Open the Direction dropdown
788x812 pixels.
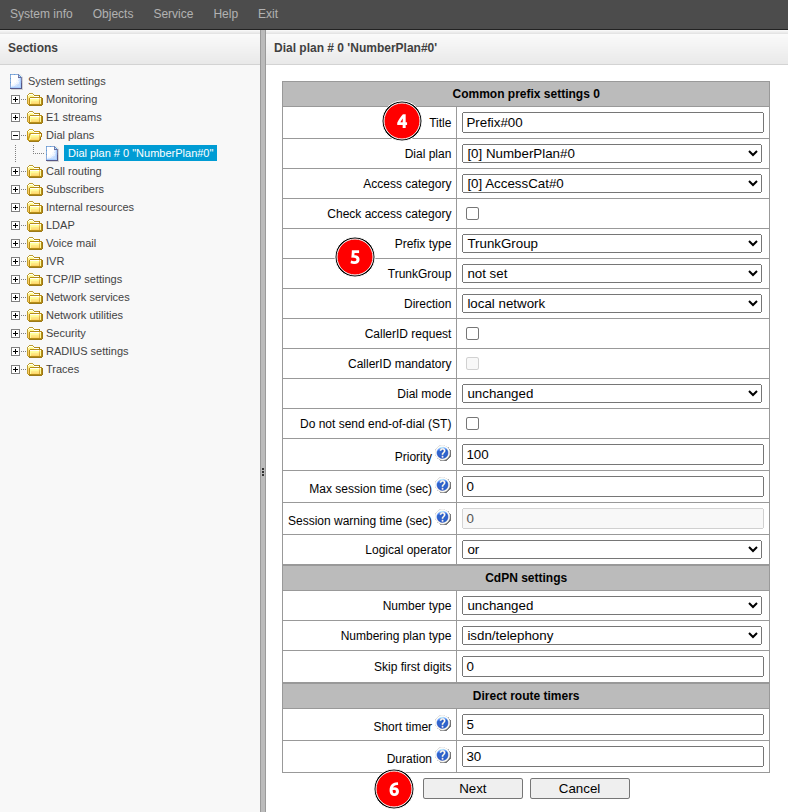tap(612, 303)
